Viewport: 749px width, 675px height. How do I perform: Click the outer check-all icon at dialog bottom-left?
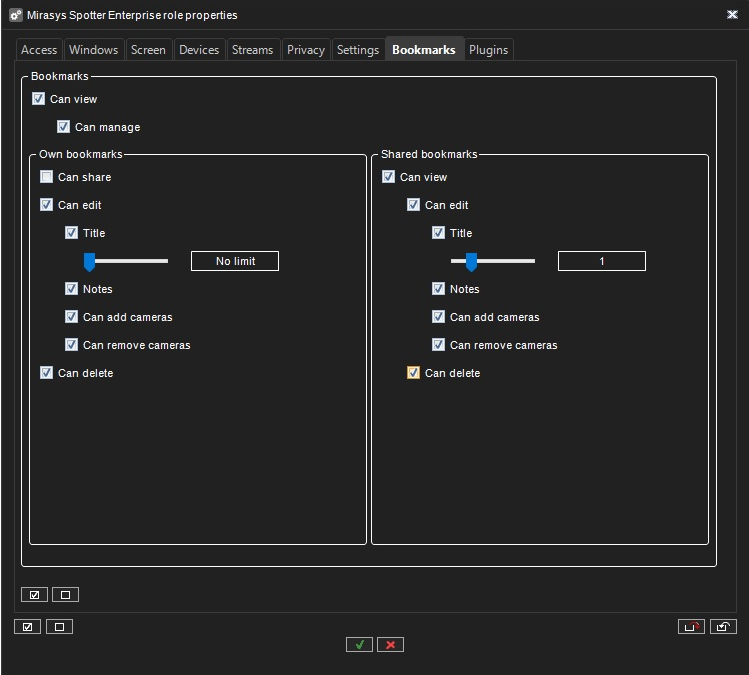28,627
